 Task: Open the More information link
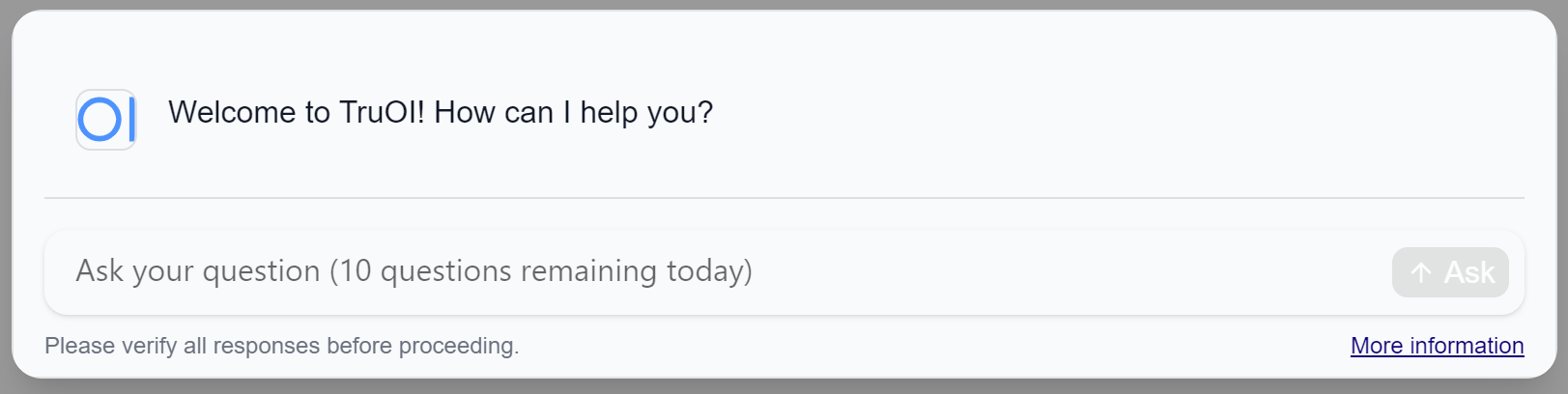coord(1437,346)
